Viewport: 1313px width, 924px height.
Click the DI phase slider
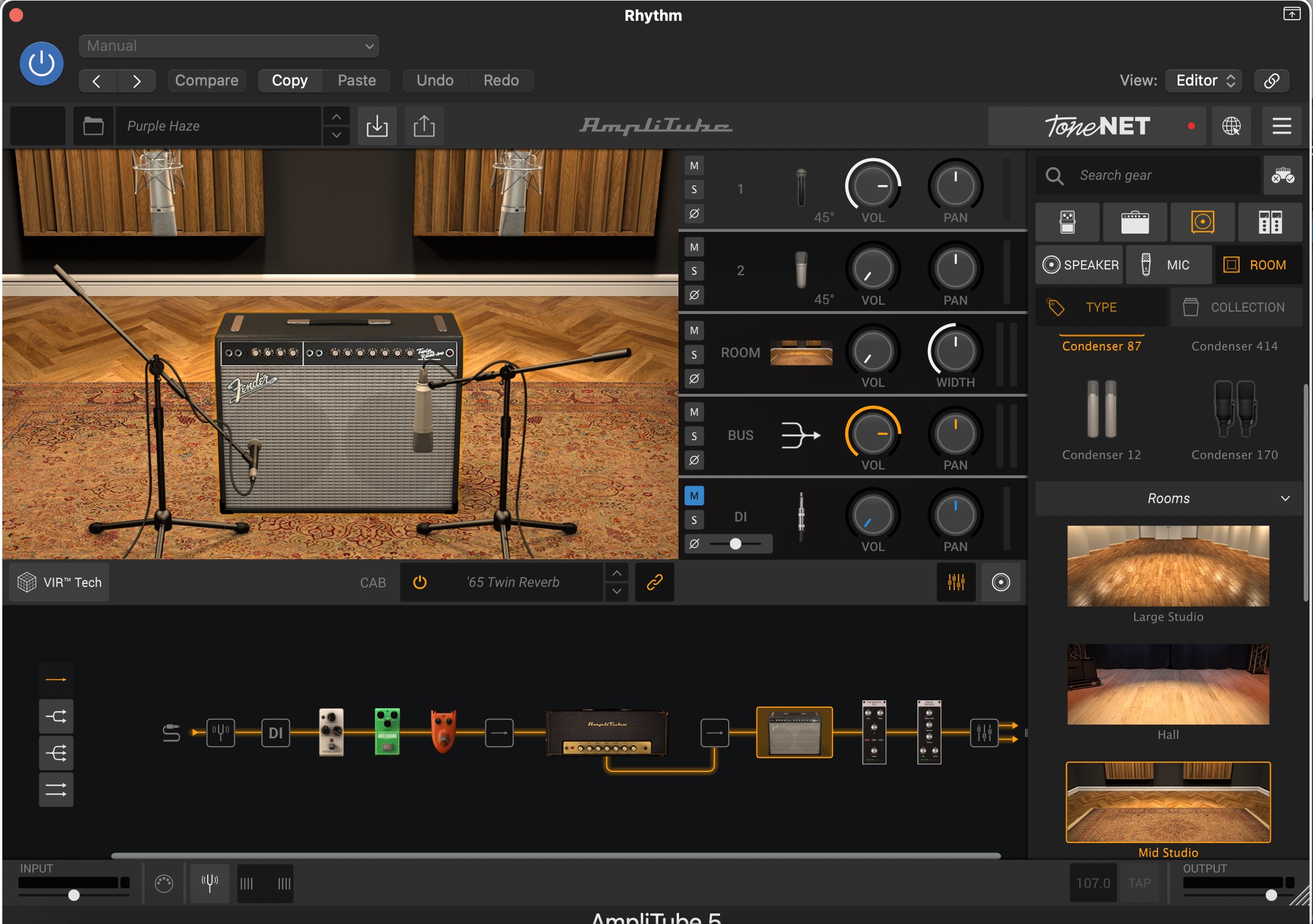point(735,544)
